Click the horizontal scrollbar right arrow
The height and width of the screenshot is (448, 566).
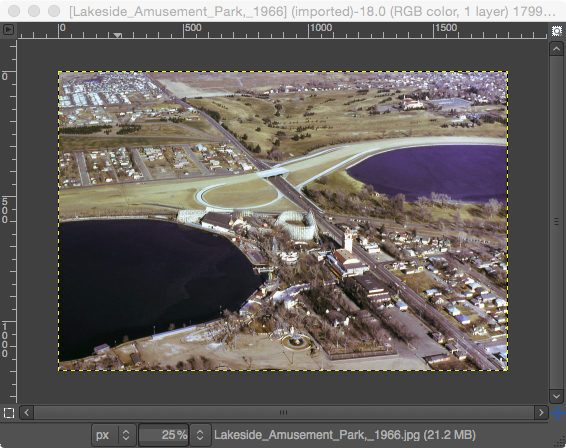point(541,412)
